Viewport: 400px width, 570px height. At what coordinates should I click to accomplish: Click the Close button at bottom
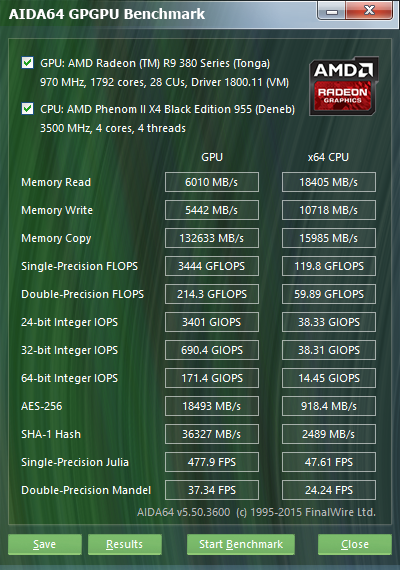click(355, 544)
